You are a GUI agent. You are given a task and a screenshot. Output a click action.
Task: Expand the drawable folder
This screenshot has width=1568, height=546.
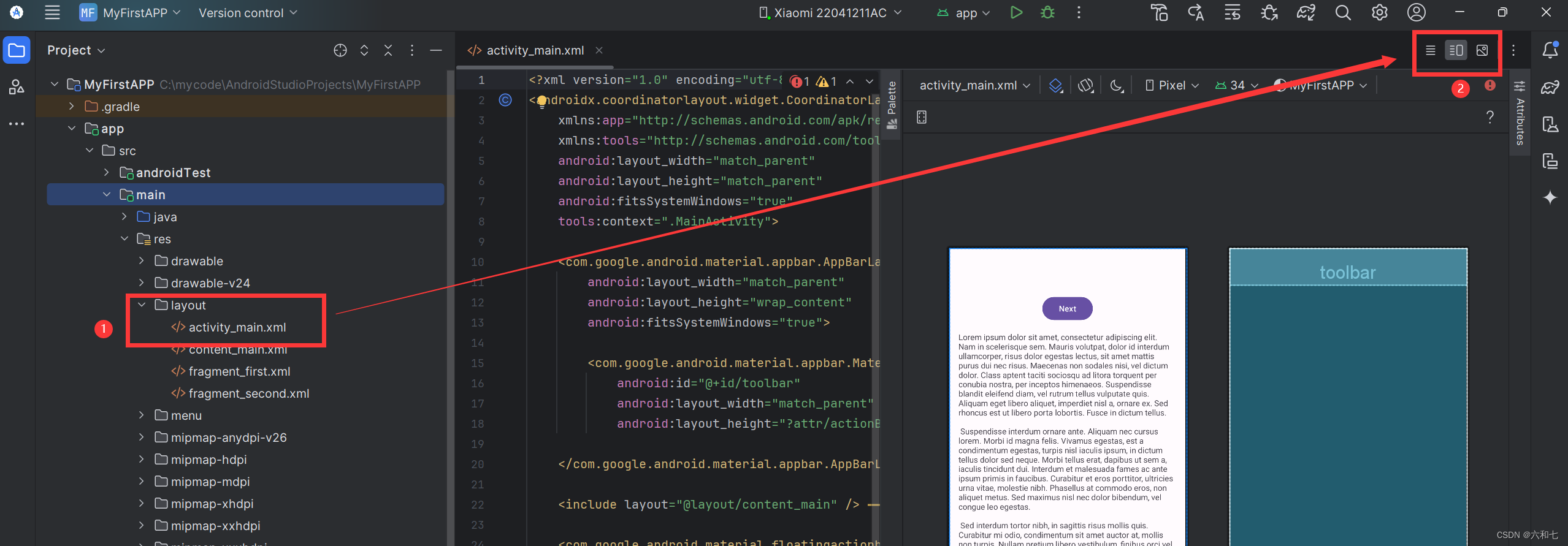tap(142, 260)
